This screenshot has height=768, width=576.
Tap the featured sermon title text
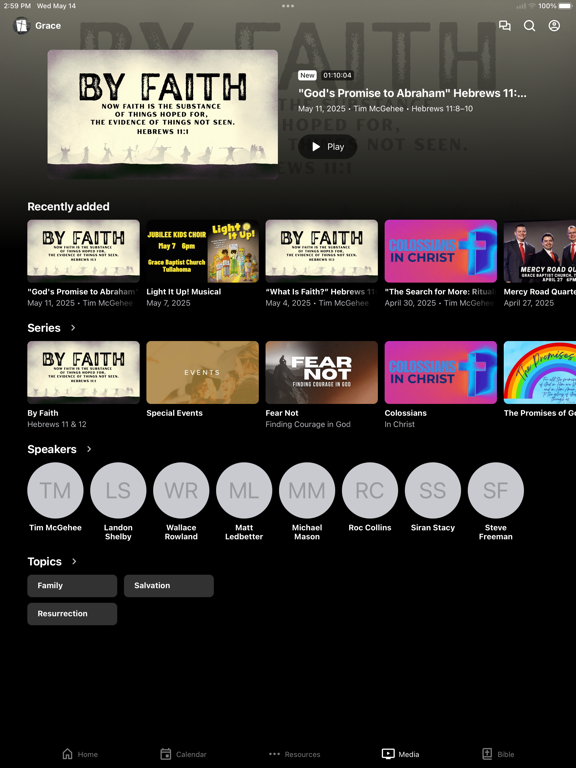pyautogui.click(x=412, y=93)
